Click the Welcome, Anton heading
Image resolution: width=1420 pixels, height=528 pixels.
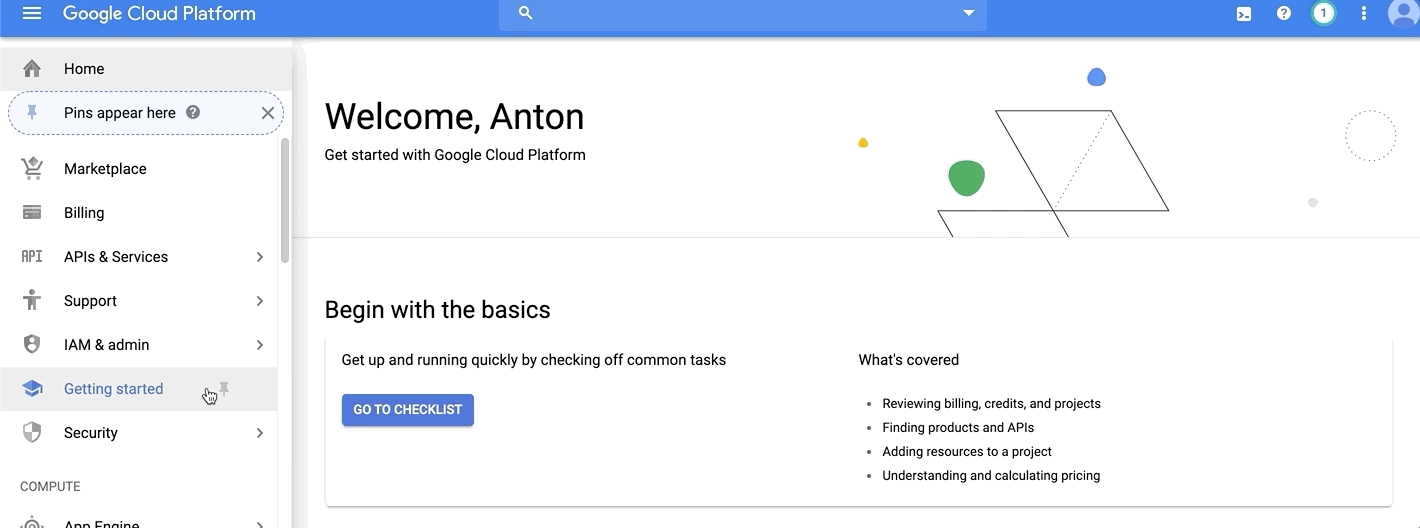coord(455,117)
